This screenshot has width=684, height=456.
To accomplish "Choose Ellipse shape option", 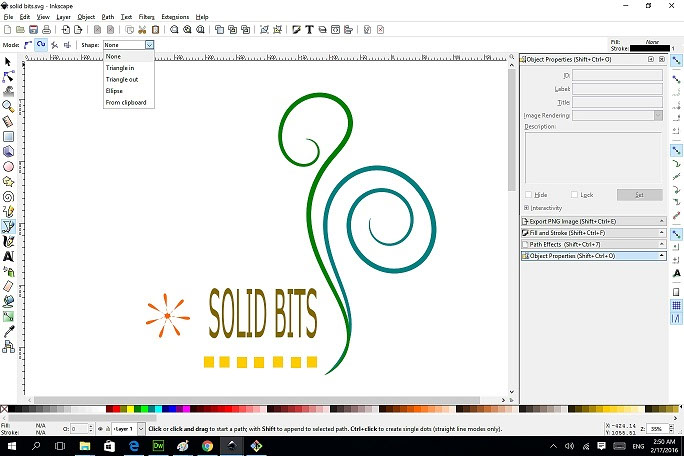I will pos(129,91).
